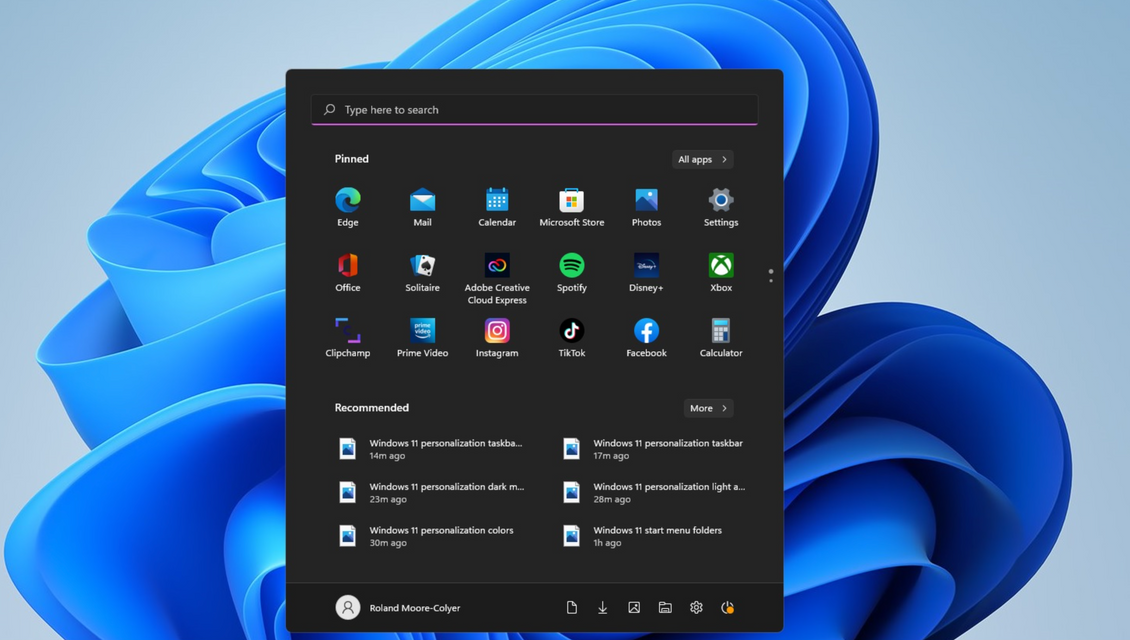Open 'Windows 11 personalization taskbar' from 17m ago
This screenshot has height=640, width=1130.
click(654, 449)
